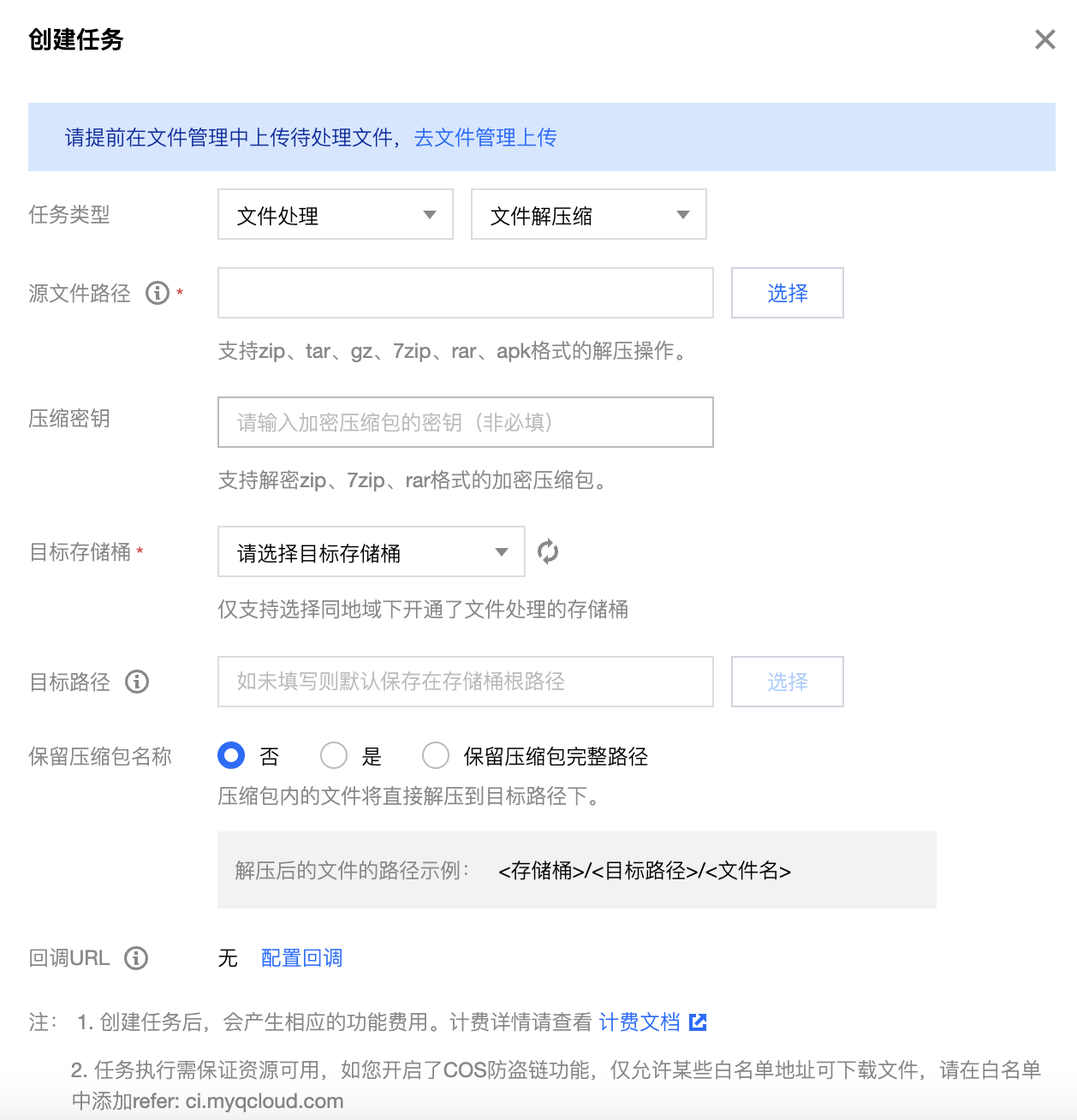Select 保留压缩包完整路径 radio option
This screenshot has height=1120, width=1077.
pyautogui.click(x=436, y=755)
